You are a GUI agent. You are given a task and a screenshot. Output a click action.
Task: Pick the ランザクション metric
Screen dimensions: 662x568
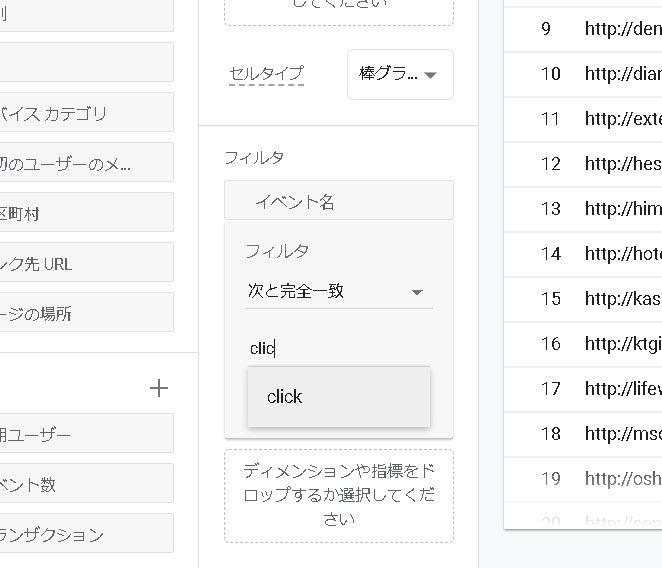click(85, 535)
